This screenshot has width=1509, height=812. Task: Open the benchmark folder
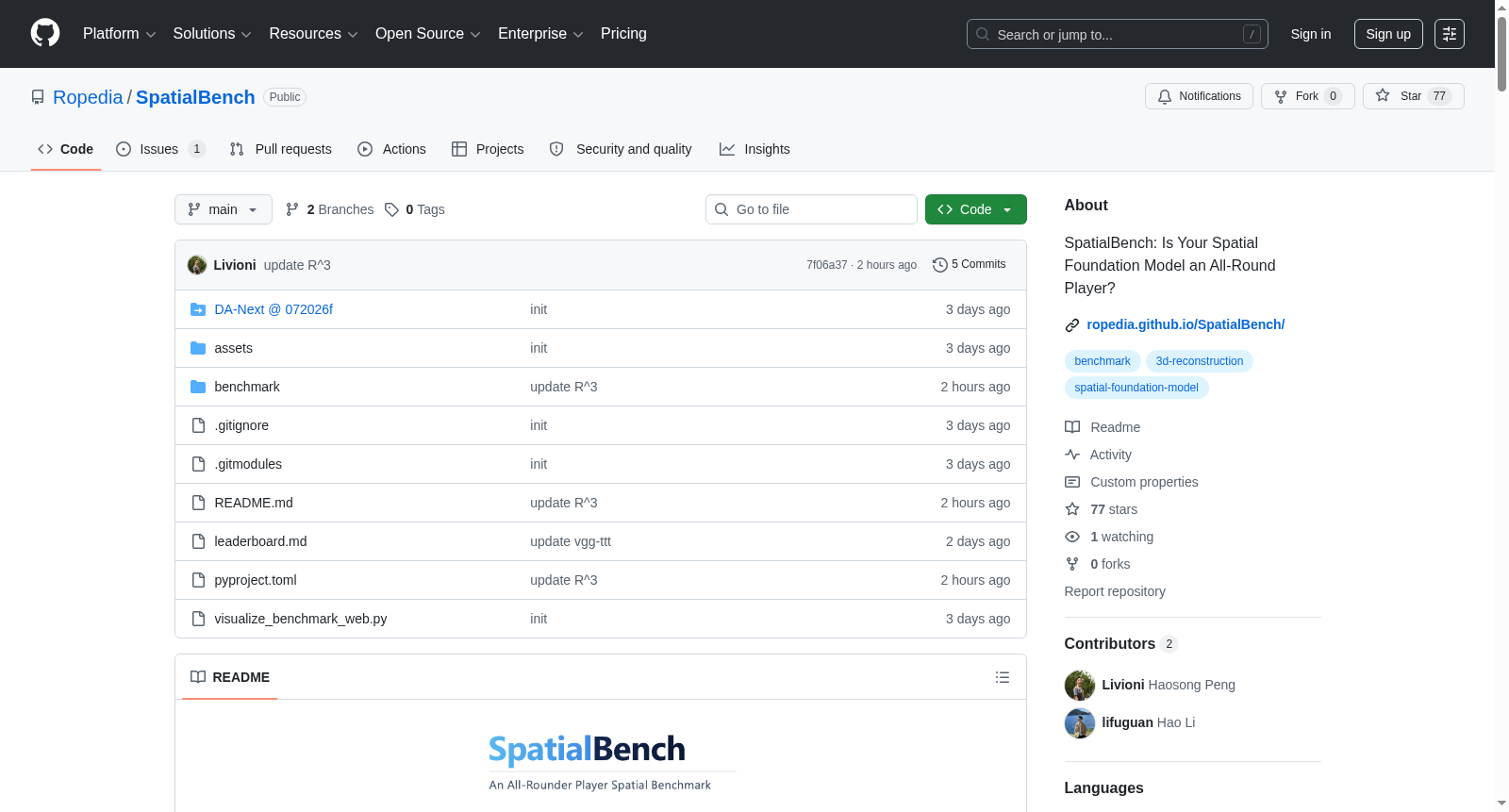pyautogui.click(x=247, y=387)
